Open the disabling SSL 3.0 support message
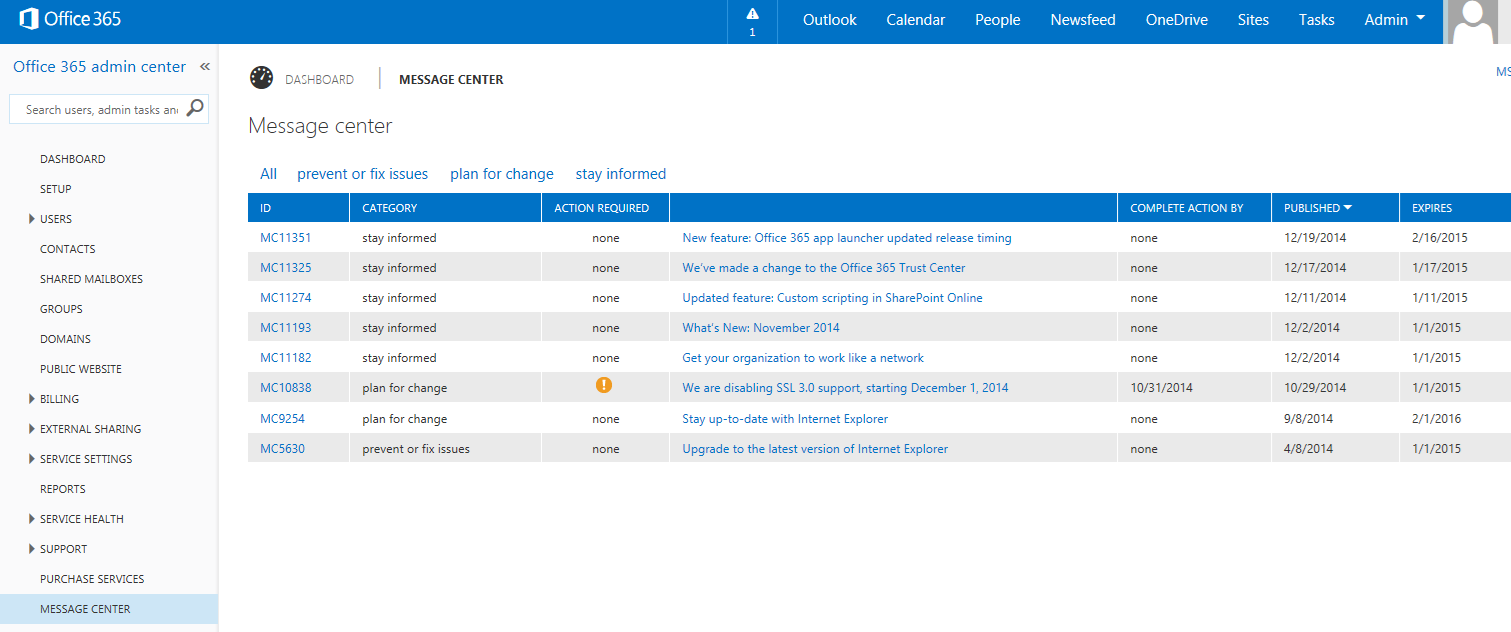 pos(845,388)
